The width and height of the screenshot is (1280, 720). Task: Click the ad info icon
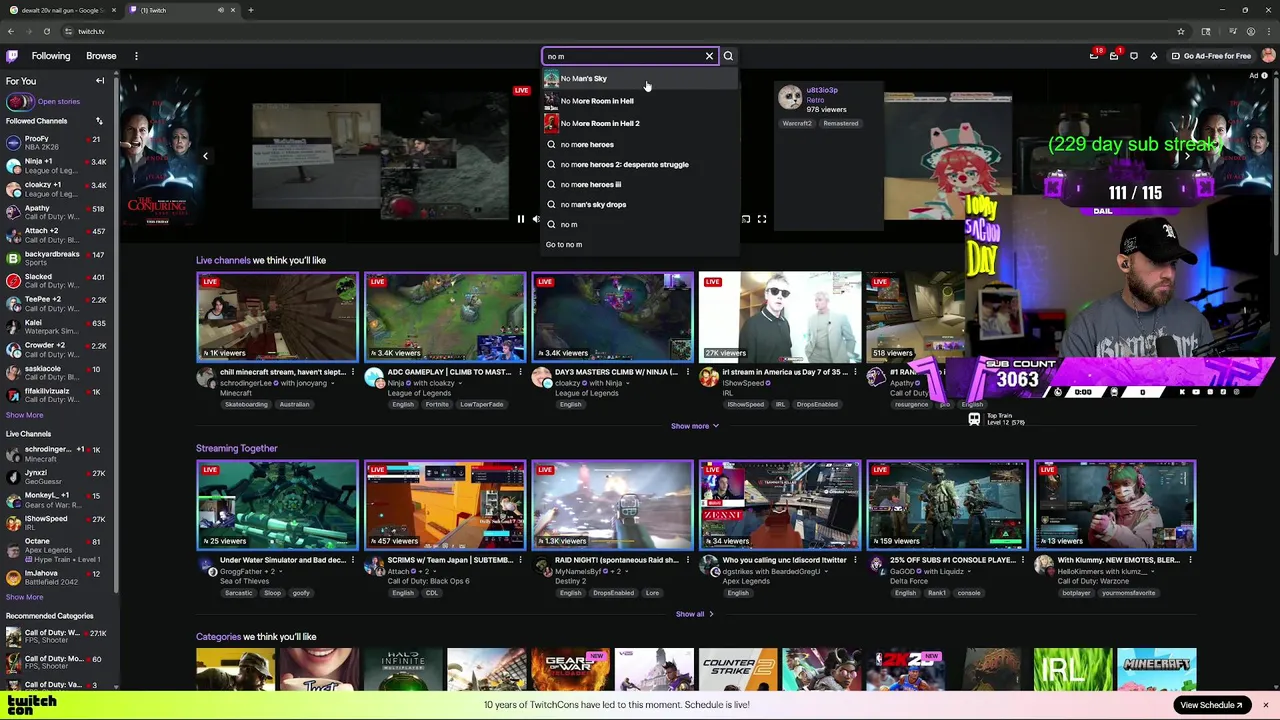[1265, 75]
